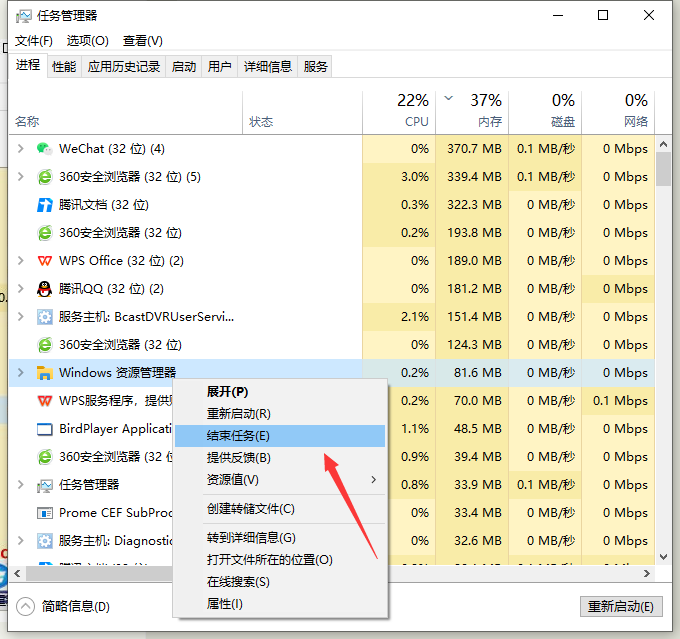Screen dimensions: 680x639
Task: Open the 文件(F) menu
Action: (33, 41)
